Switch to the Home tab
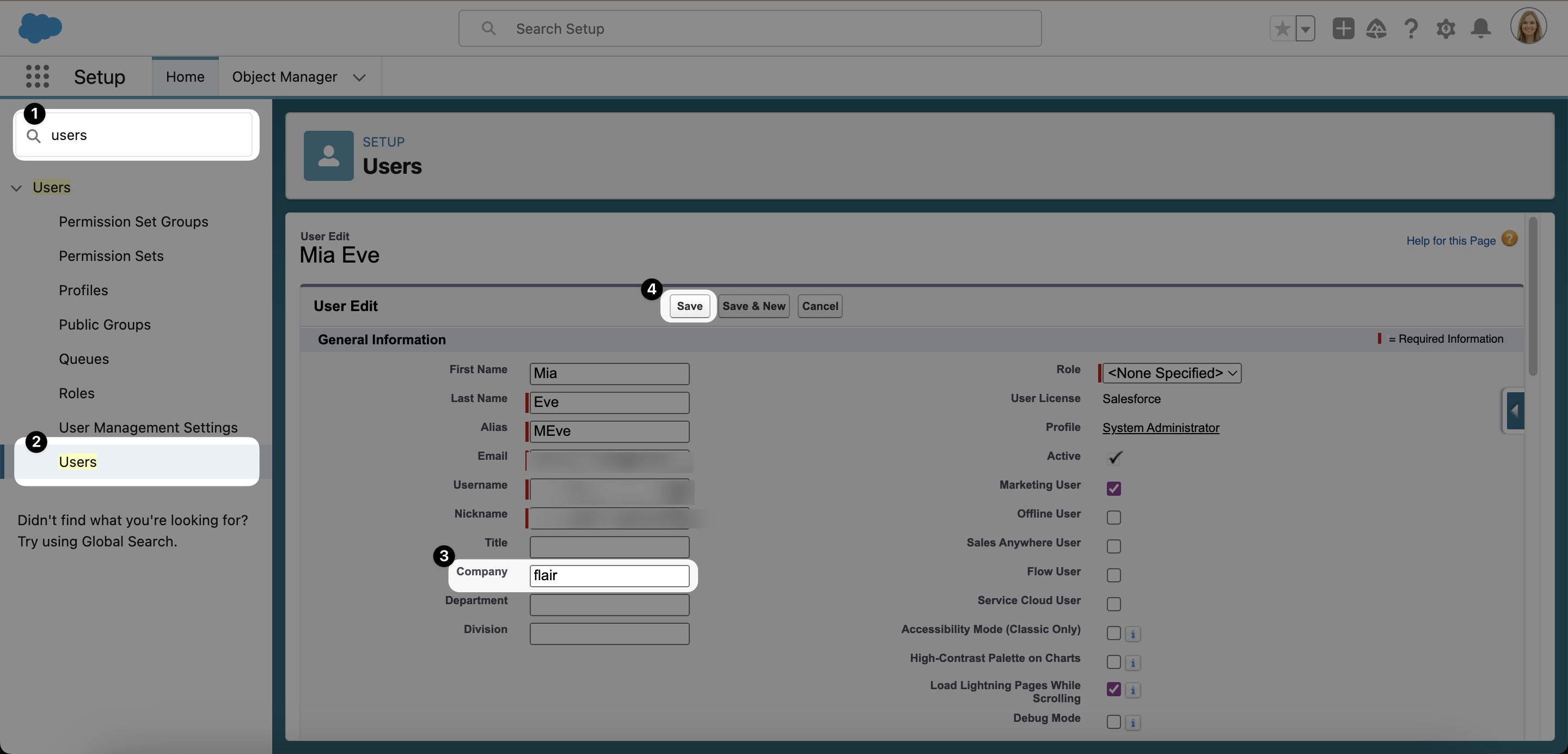1568x754 pixels. click(x=185, y=76)
